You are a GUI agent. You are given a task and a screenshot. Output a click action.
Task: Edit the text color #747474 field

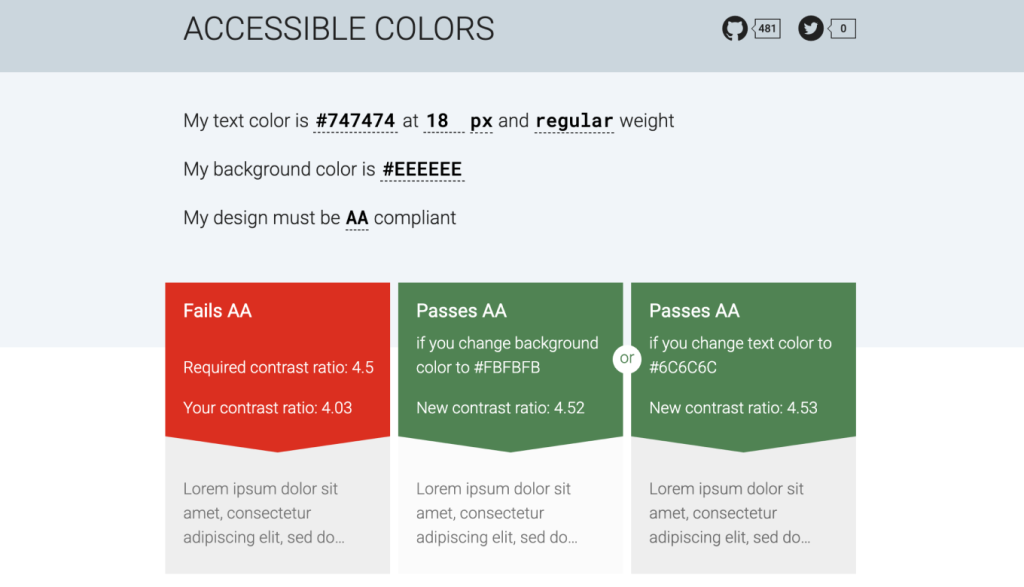(x=355, y=121)
